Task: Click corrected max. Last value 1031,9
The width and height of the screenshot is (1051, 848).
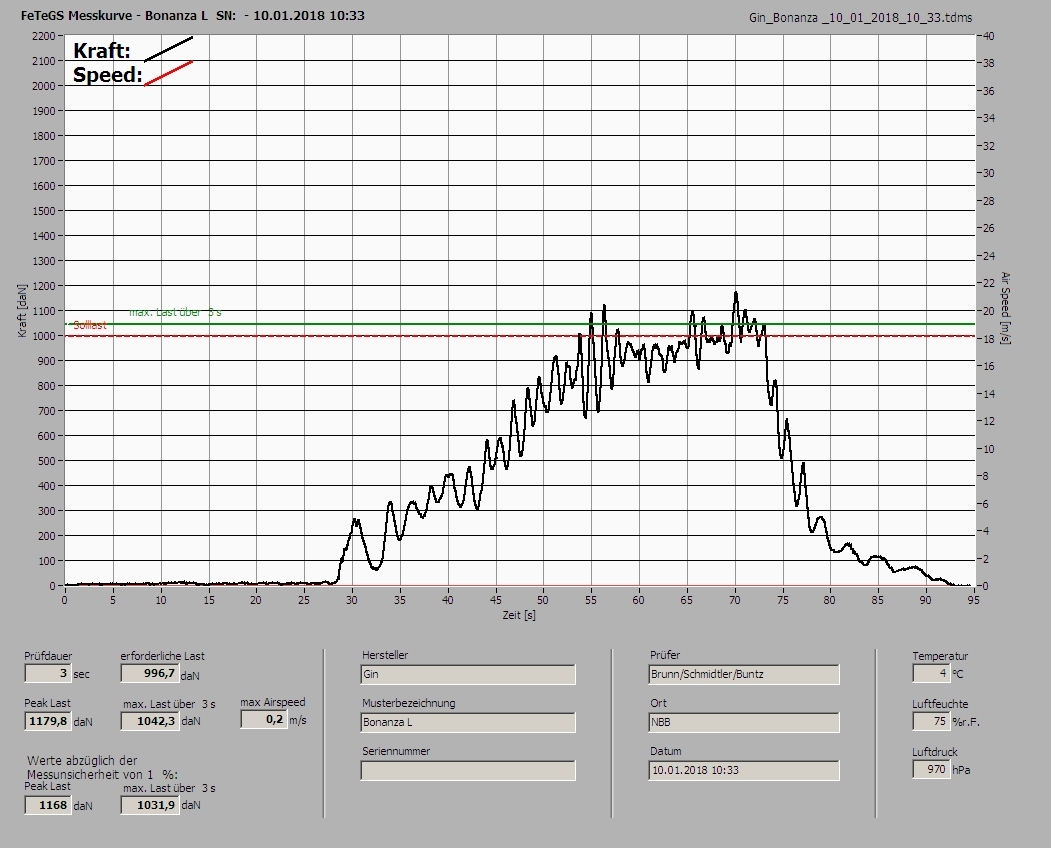Action: click(x=149, y=805)
